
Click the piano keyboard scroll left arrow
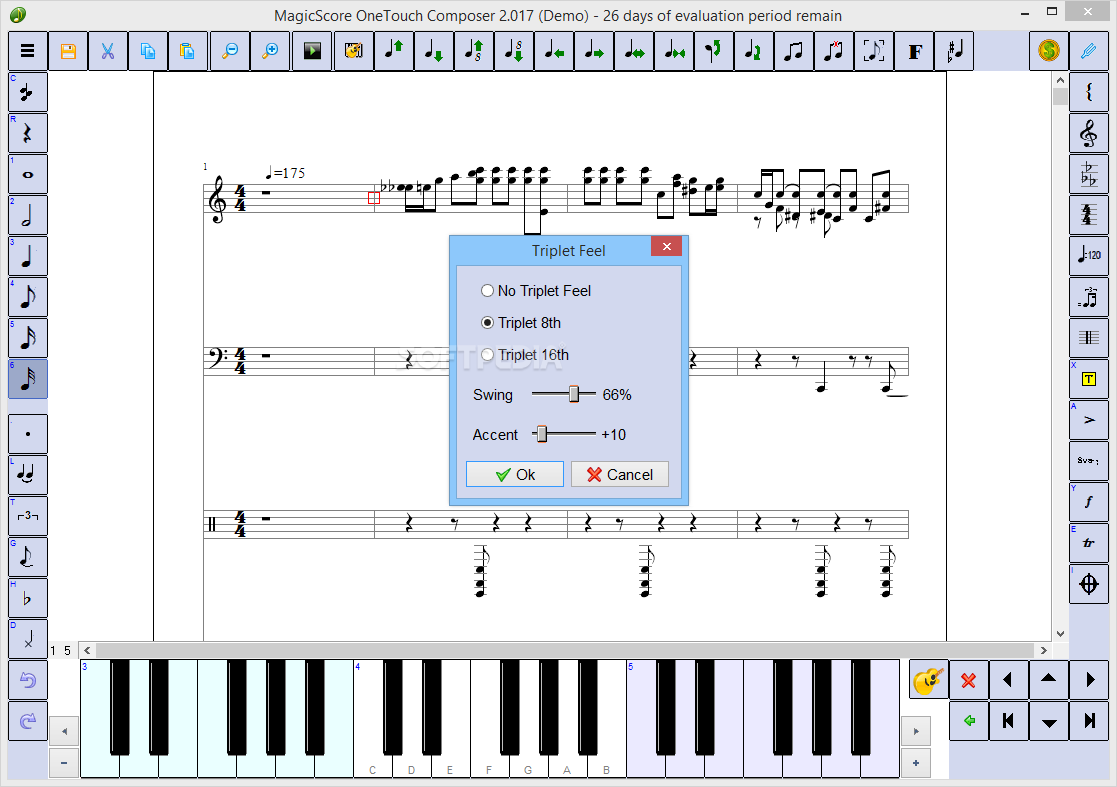64,731
